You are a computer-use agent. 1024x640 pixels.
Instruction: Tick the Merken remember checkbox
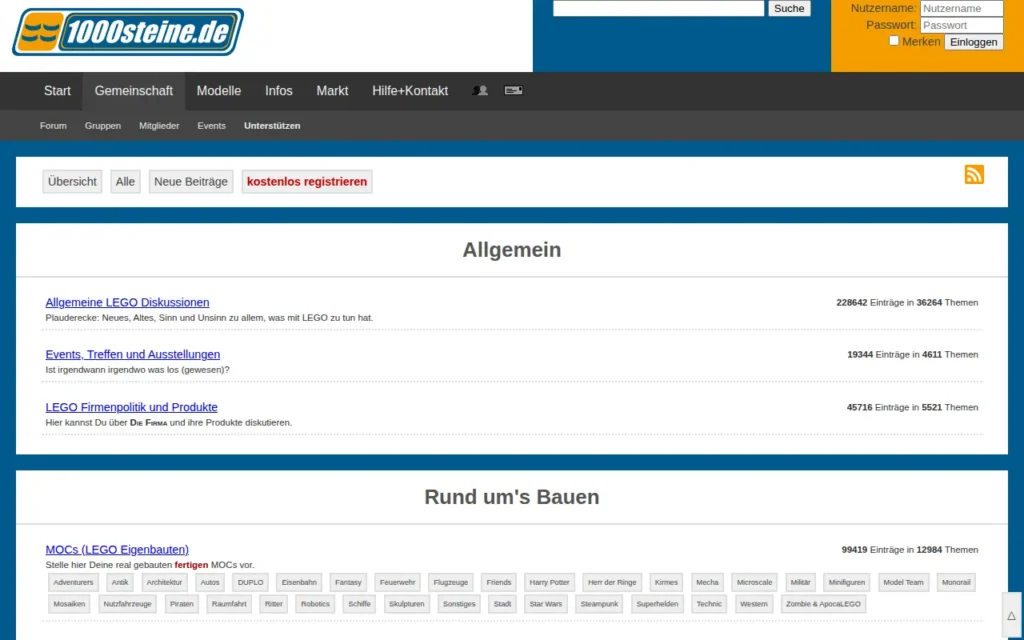coord(893,40)
